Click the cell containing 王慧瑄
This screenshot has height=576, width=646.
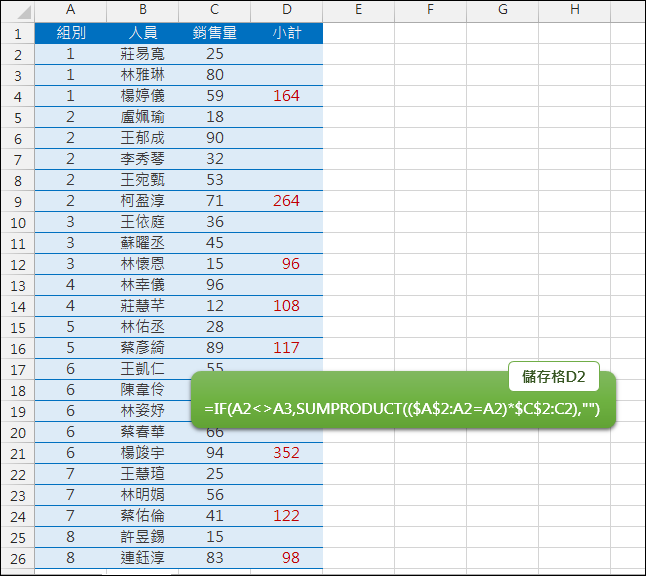[x=143, y=474]
